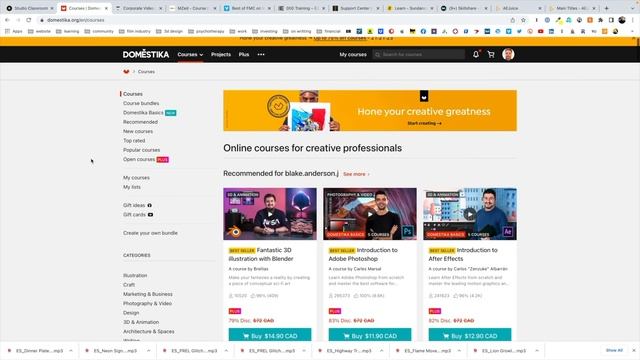The image size is (640, 360).
Task: Open the website bookmarks folder
Action: pos(39,31)
